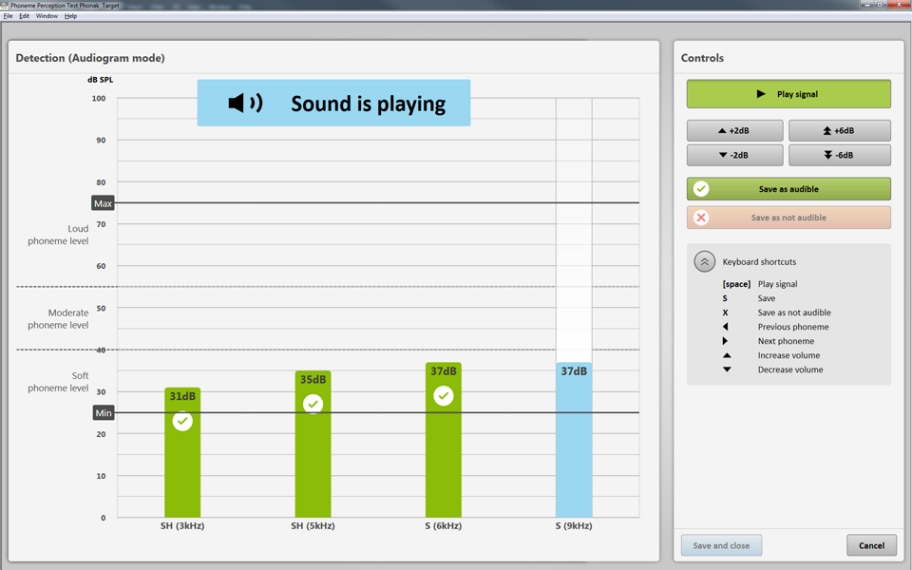Increase volume with +2dB button

[x=735, y=131]
